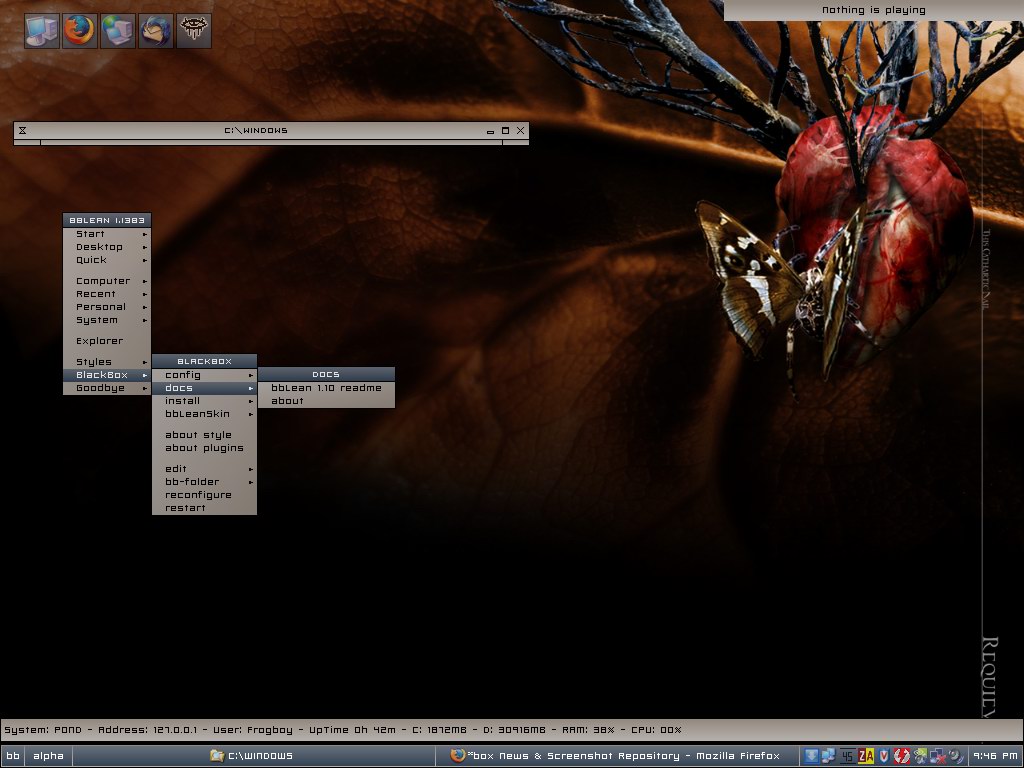Open the bb-folder submenu
The height and width of the screenshot is (768, 1024).
[x=204, y=482]
